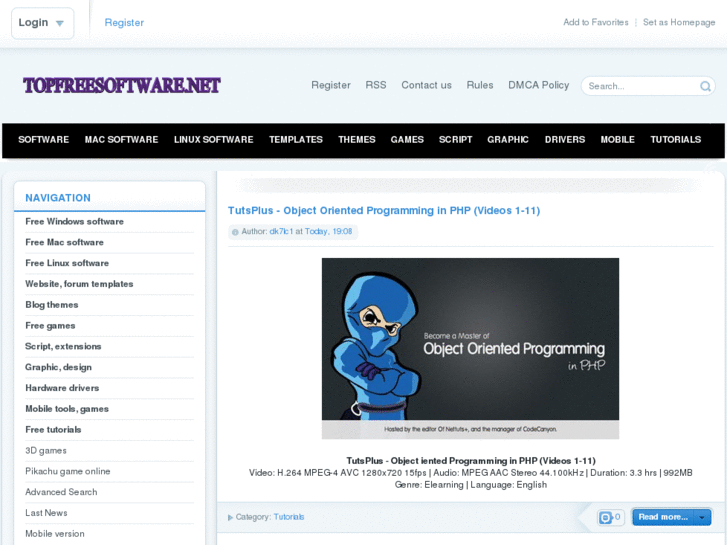Go to Free Windows software
The width and height of the screenshot is (727, 545).
click(75, 222)
